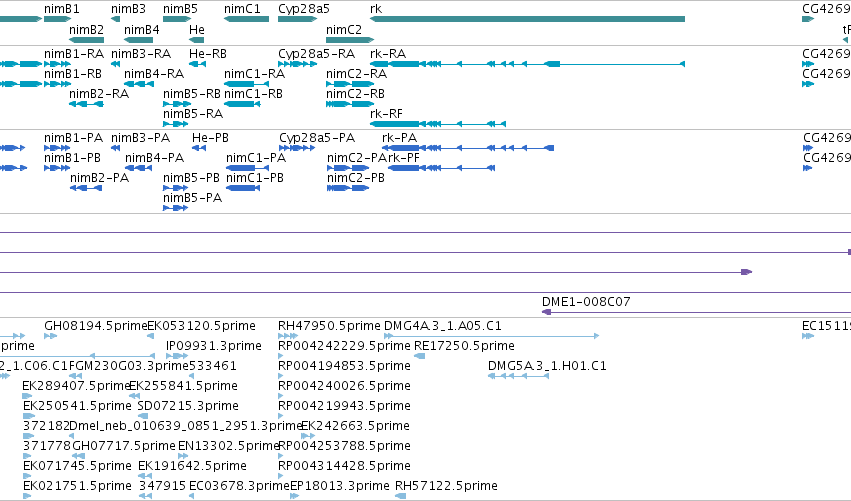Screen dimensions: 851x501
Task: Select EST RE17250.5prime label
Action: point(465,346)
